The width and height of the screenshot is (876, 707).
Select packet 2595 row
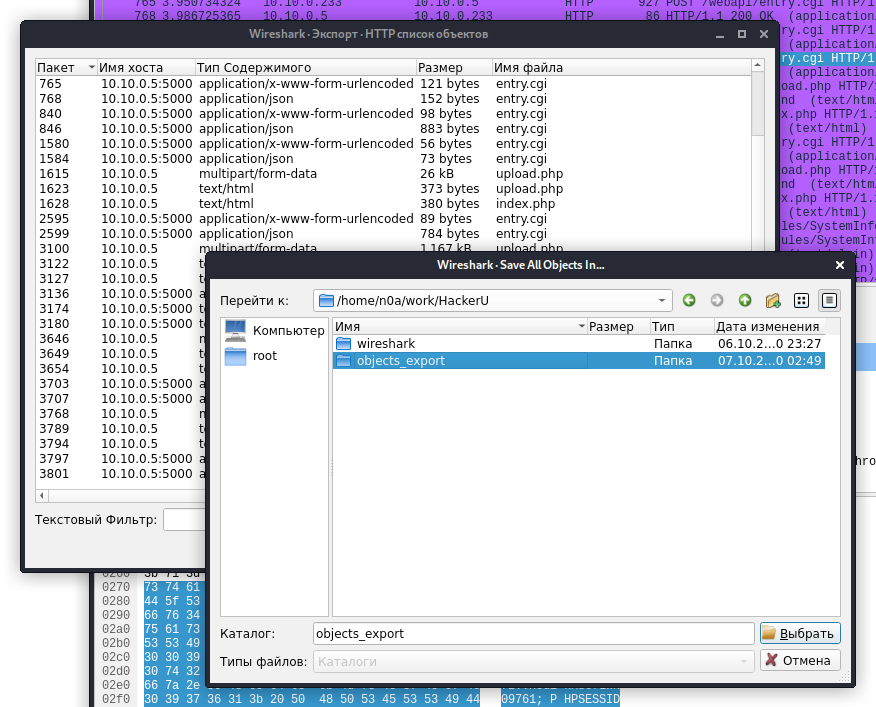coord(393,219)
